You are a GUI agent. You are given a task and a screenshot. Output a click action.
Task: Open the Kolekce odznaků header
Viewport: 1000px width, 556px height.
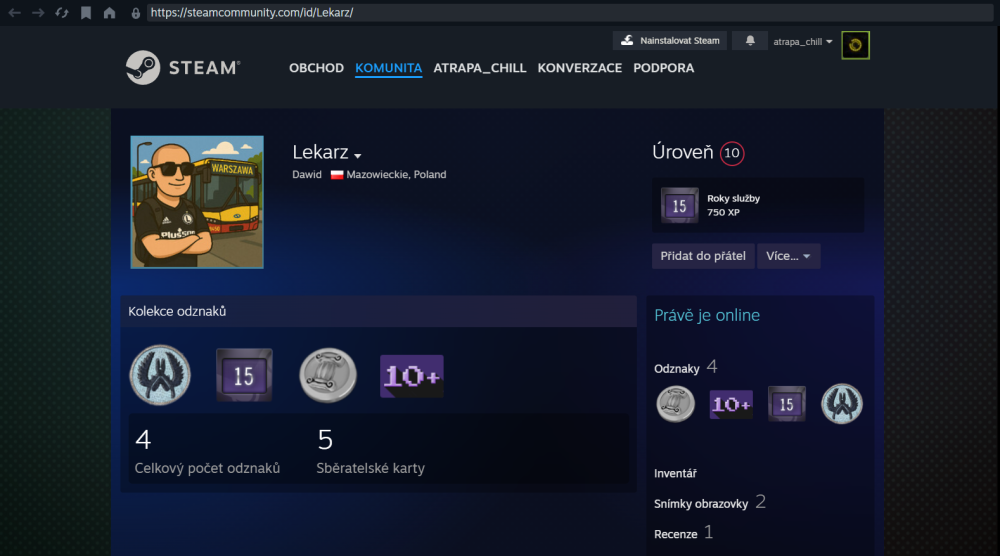coord(378,311)
